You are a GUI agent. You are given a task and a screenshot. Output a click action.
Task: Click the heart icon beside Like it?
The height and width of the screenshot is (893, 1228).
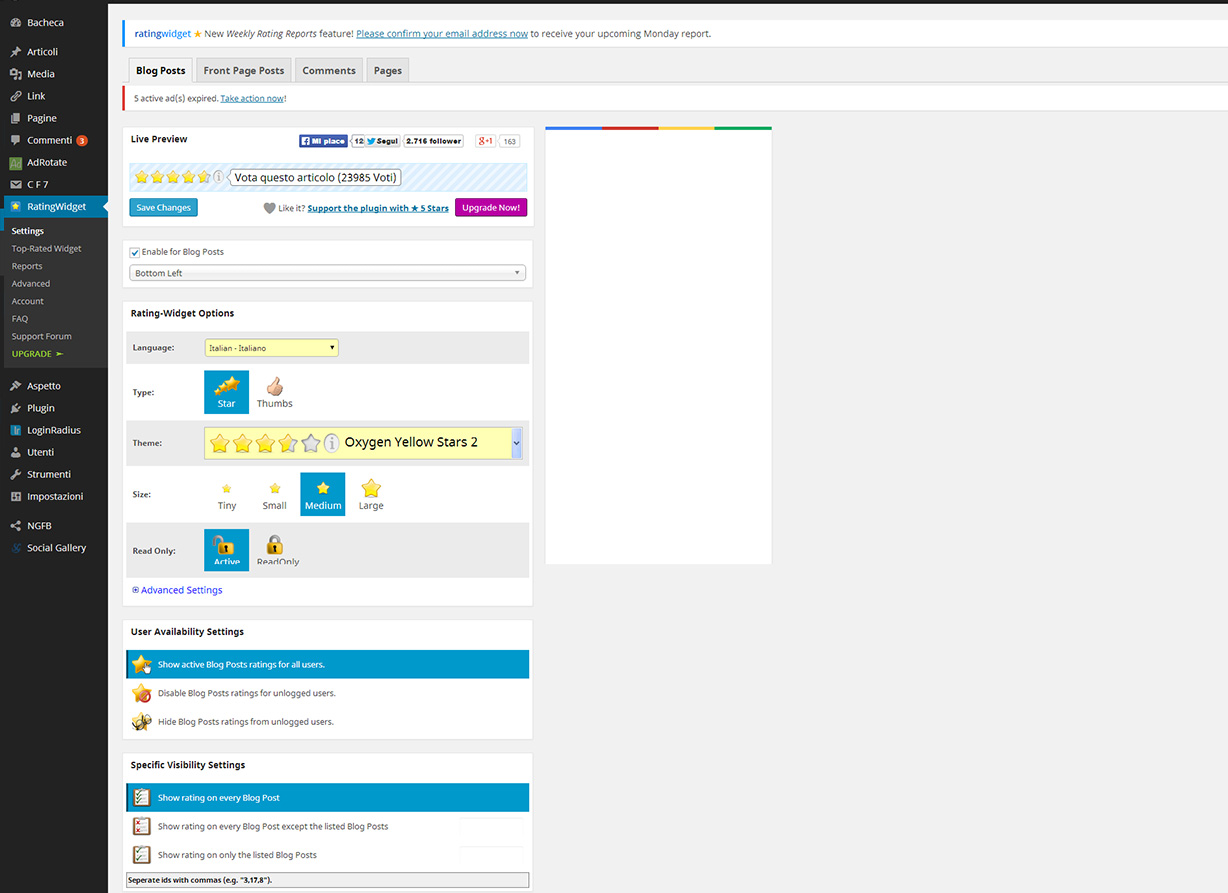(x=269, y=208)
